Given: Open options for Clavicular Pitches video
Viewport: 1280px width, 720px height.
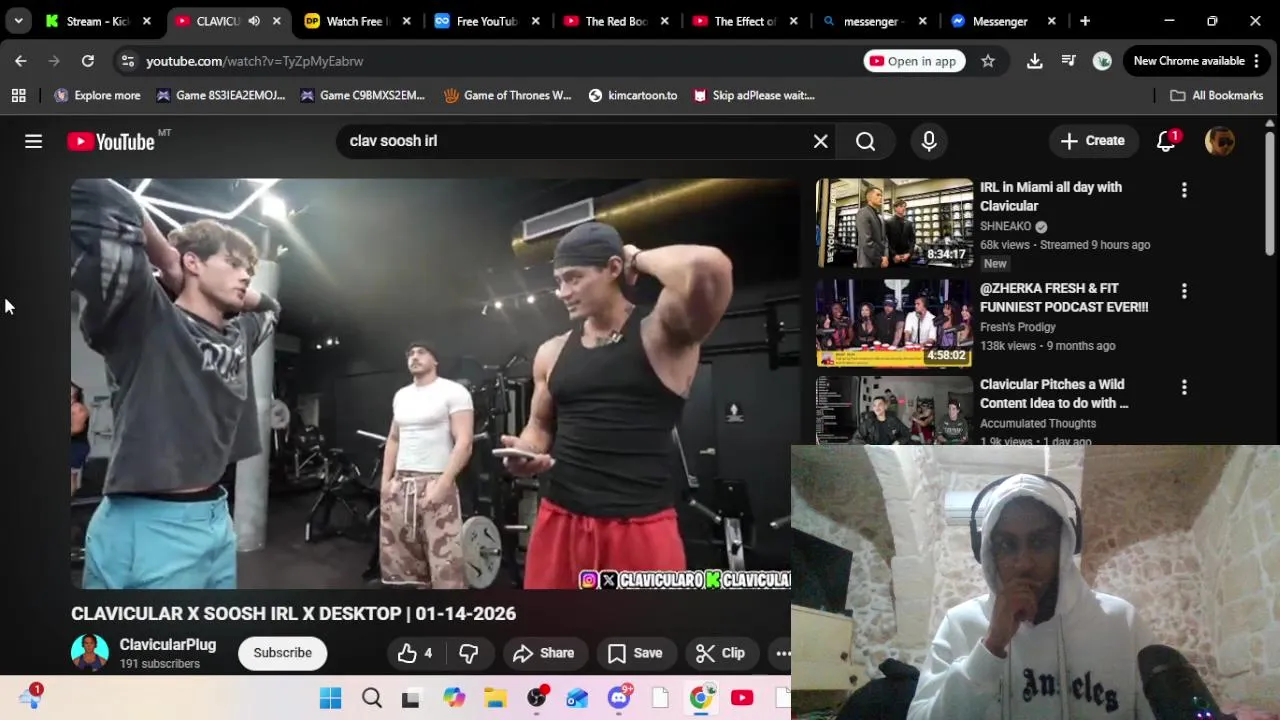Looking at the screenshot, I should (1184, 387).
